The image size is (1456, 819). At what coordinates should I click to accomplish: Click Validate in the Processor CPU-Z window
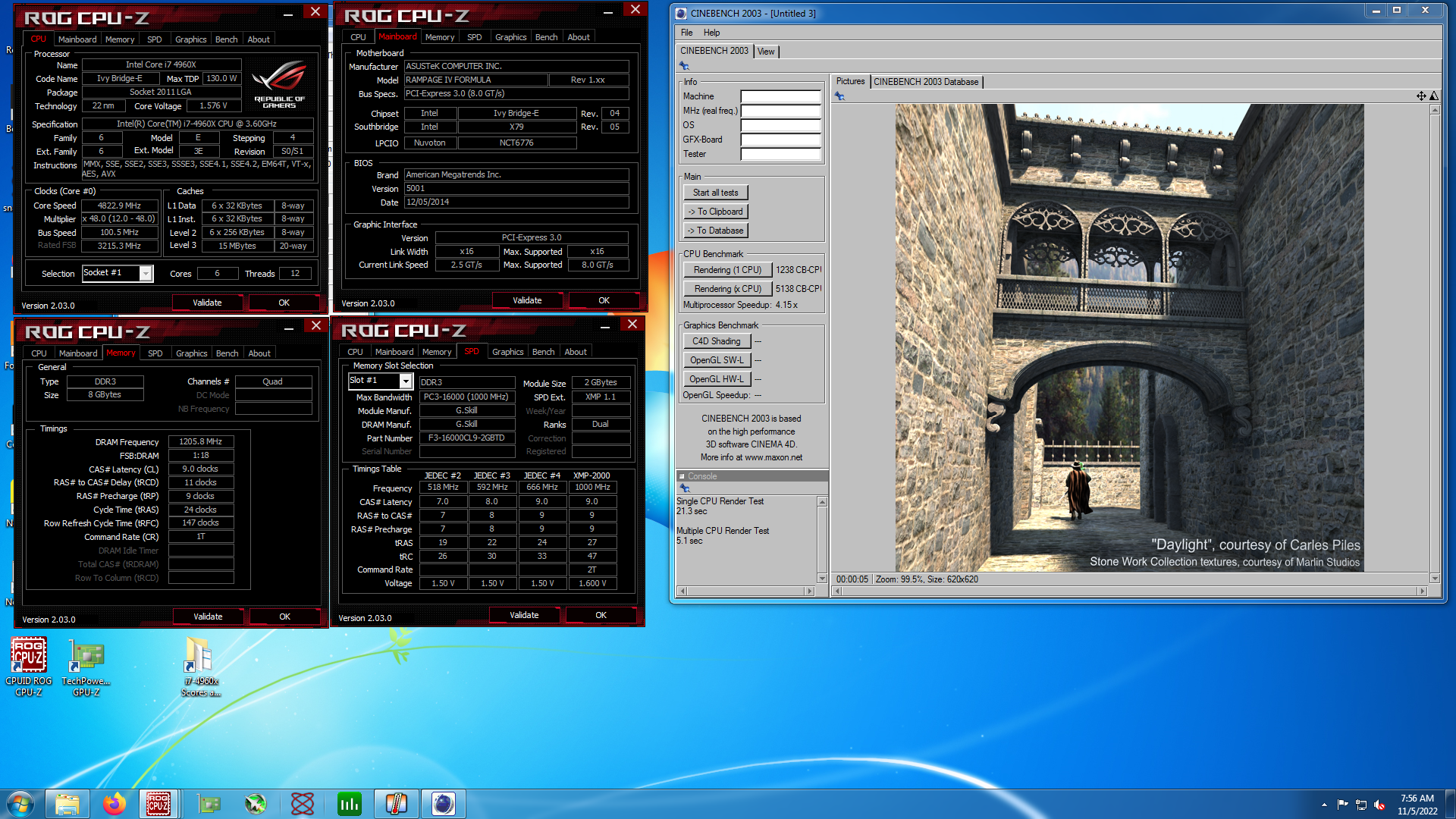coord(207,303)
